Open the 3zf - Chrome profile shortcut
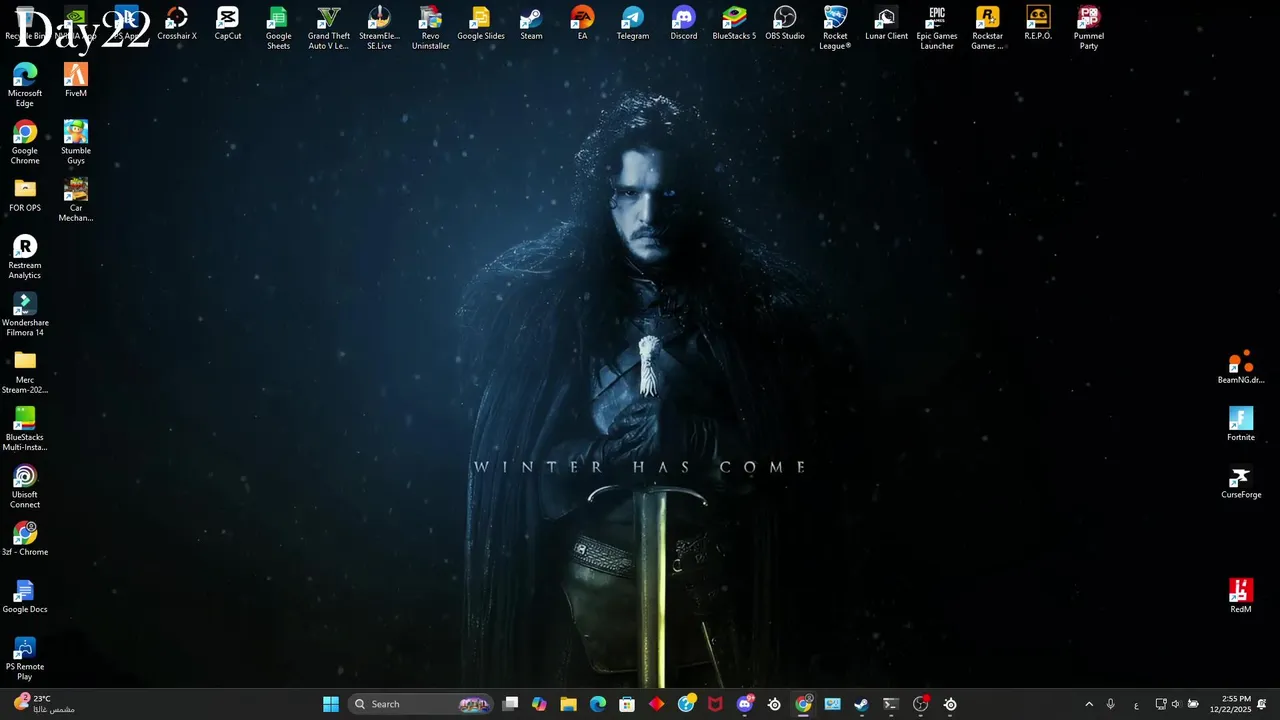Image resolution: width=1280 pixels, height=720 pixels. [x=25, y=540]
